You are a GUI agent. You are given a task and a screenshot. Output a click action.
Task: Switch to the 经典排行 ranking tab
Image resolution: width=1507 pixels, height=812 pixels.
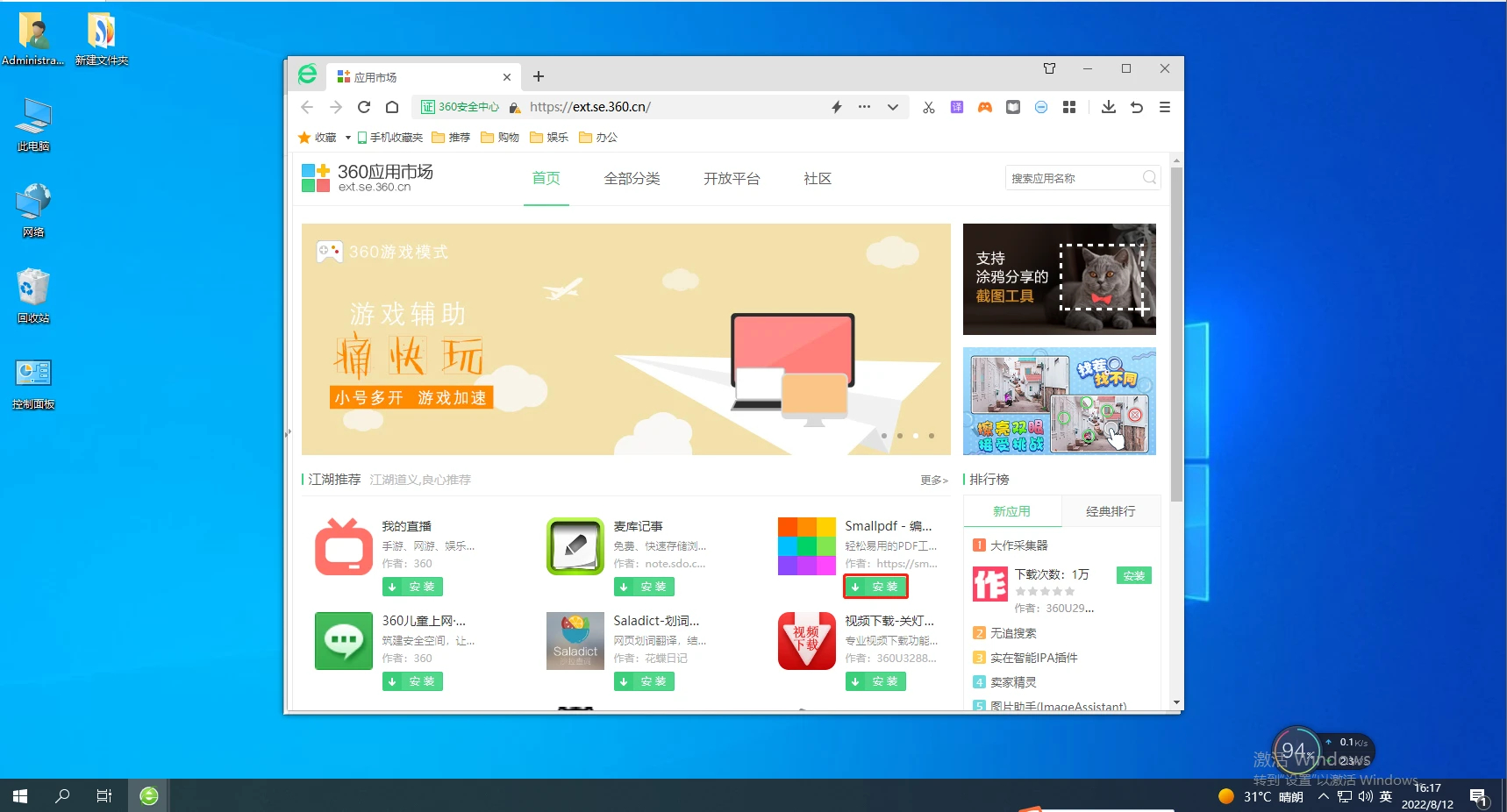click(1111, 511)
